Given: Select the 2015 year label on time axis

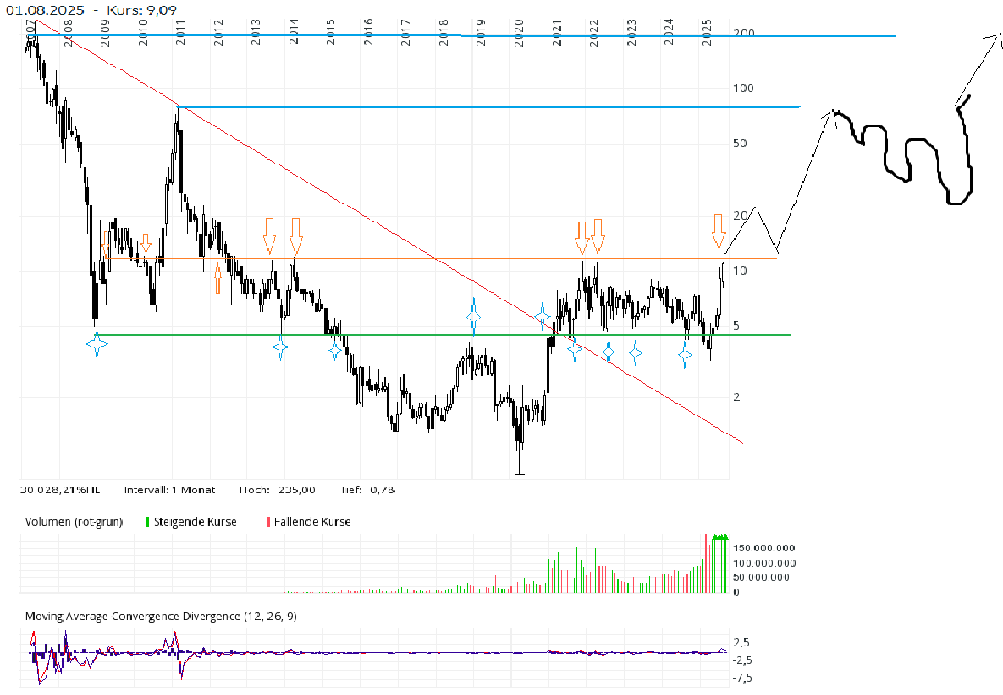Looking at the screenshot, I should (x=331, y=32).
